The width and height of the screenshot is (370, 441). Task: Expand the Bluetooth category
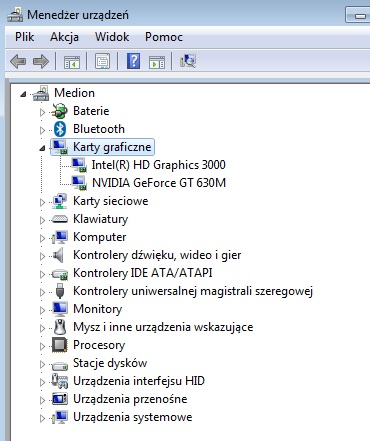click(x=42, y=130)
